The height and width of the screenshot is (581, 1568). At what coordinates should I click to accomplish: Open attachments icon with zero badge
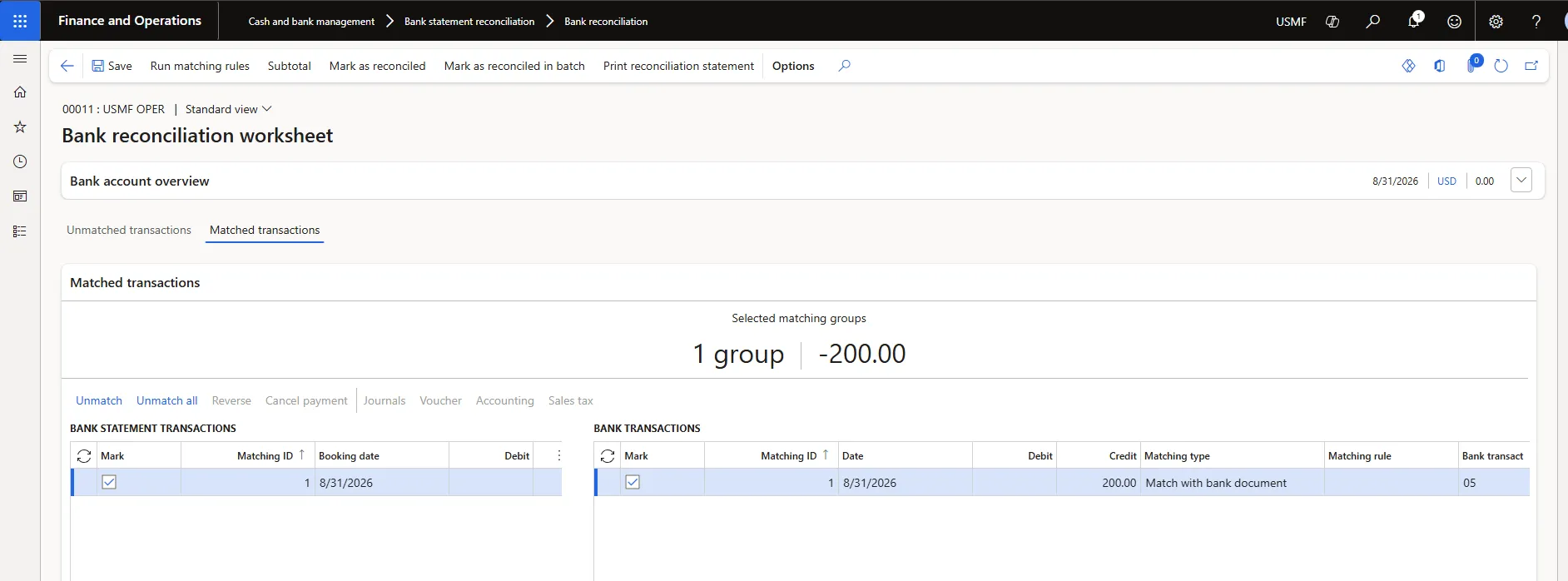click(x=1471, y=65)
